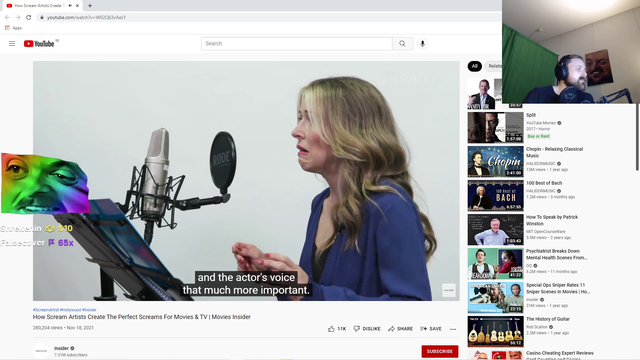The width and height of the screenshot is (640, 360).
Task: Open more actions three-dot menu
Action: [x=453, y=329]
